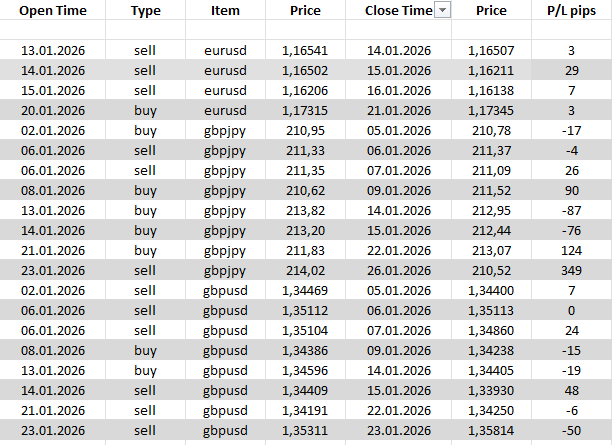612x445 pixels.
Task: Select the cell with price 1,16541
Action: coord(305,50)
